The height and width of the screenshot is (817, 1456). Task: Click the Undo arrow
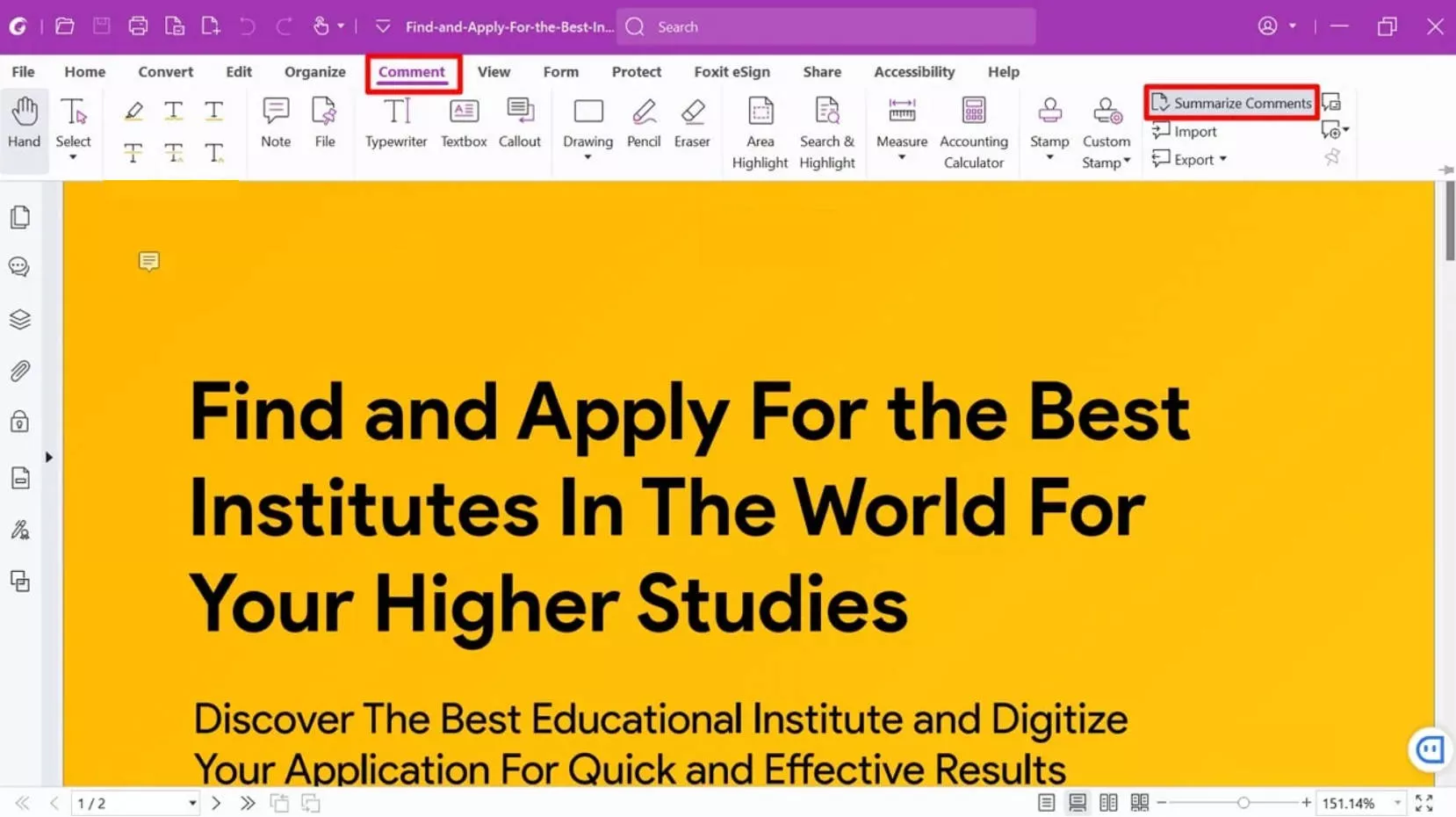pyautogui.click(x=248, y=26)
